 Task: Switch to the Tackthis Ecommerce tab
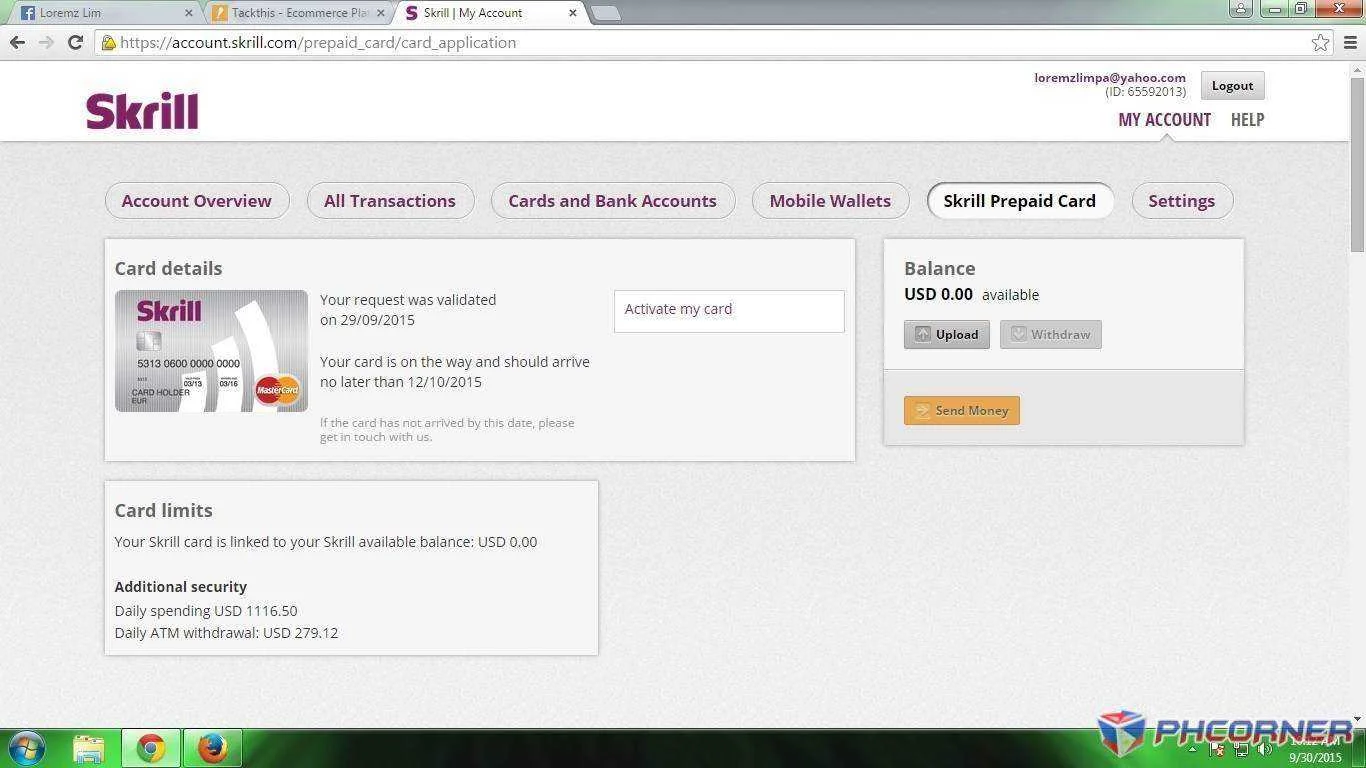pyautogui.click(x=300, y=13)
